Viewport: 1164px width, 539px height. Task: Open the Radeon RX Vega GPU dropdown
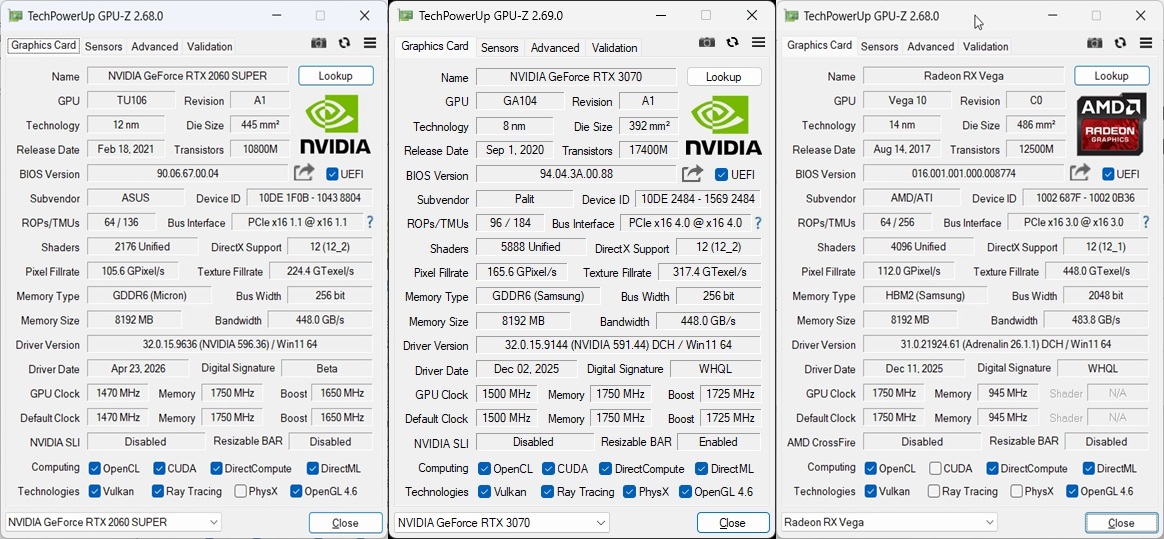click(889, 522)
